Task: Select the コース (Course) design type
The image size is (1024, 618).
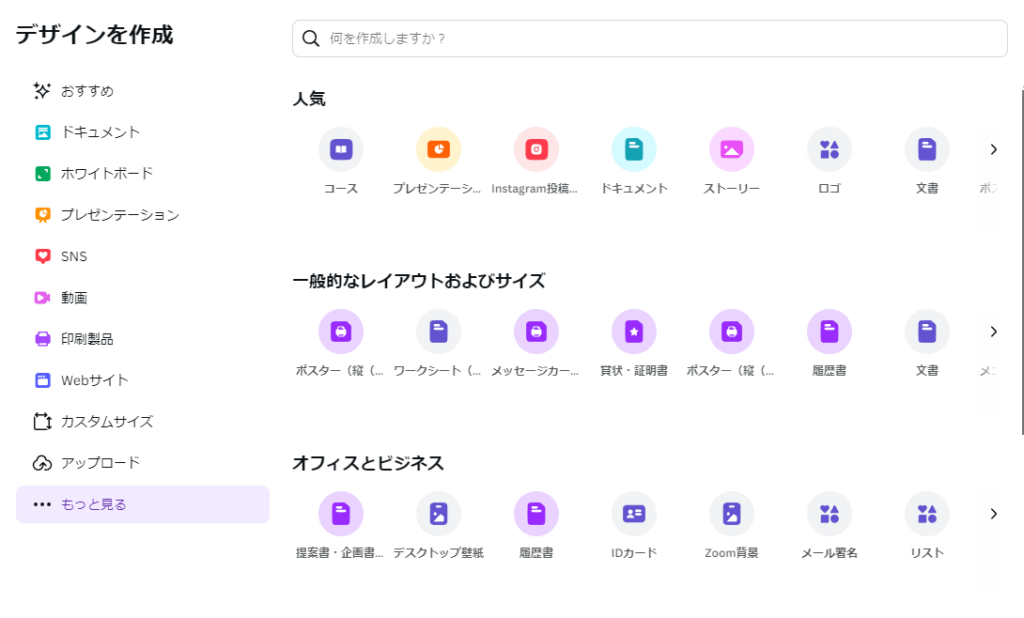Action: [x=340, y=148]
